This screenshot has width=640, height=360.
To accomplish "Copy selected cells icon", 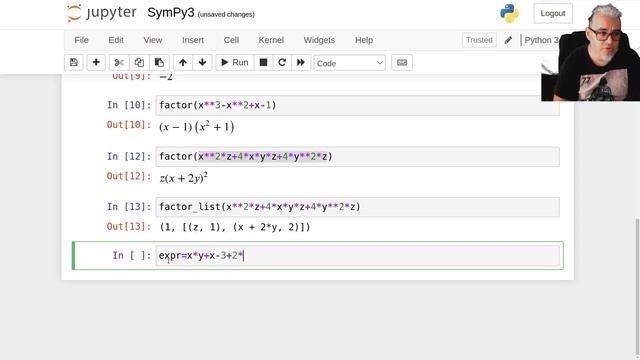I will [x=139, y=62].
